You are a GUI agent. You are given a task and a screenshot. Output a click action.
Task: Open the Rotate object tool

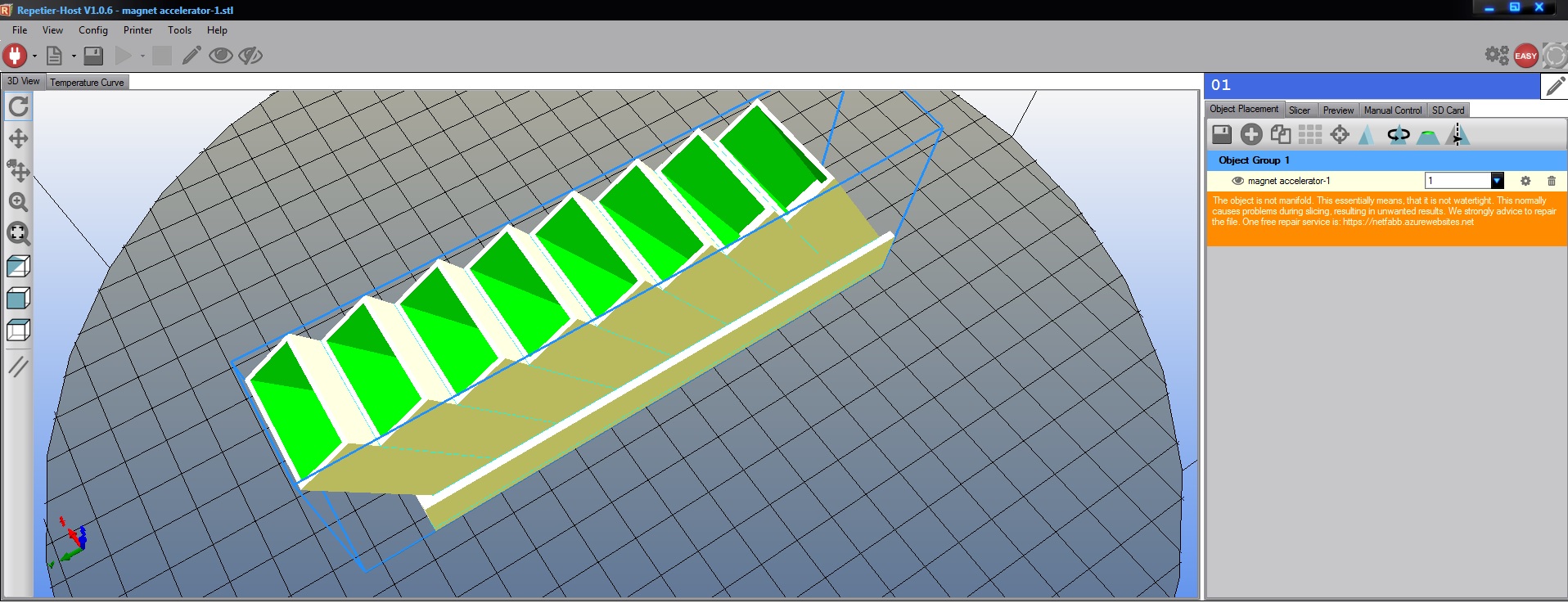(x=1398, y=134)
